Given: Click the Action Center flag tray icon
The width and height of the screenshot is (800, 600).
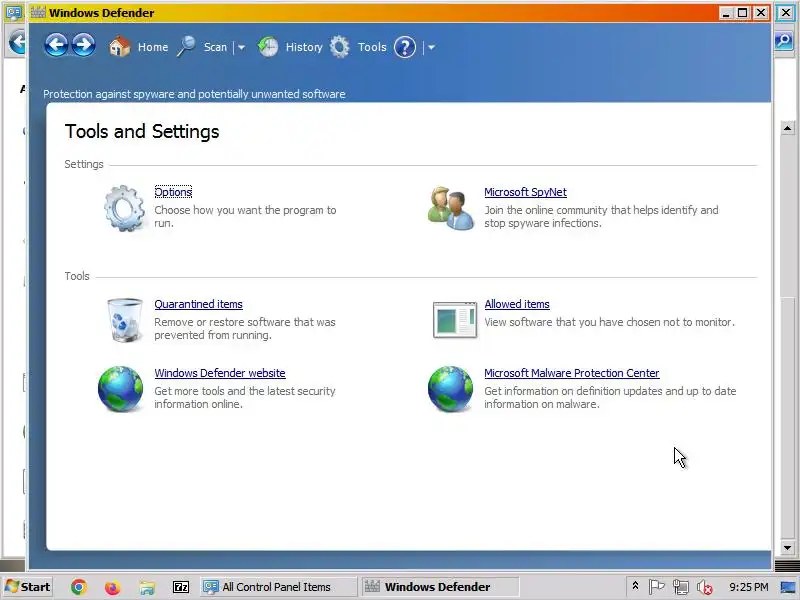Looking at the screenshot, I should click(x=656, y=587).
